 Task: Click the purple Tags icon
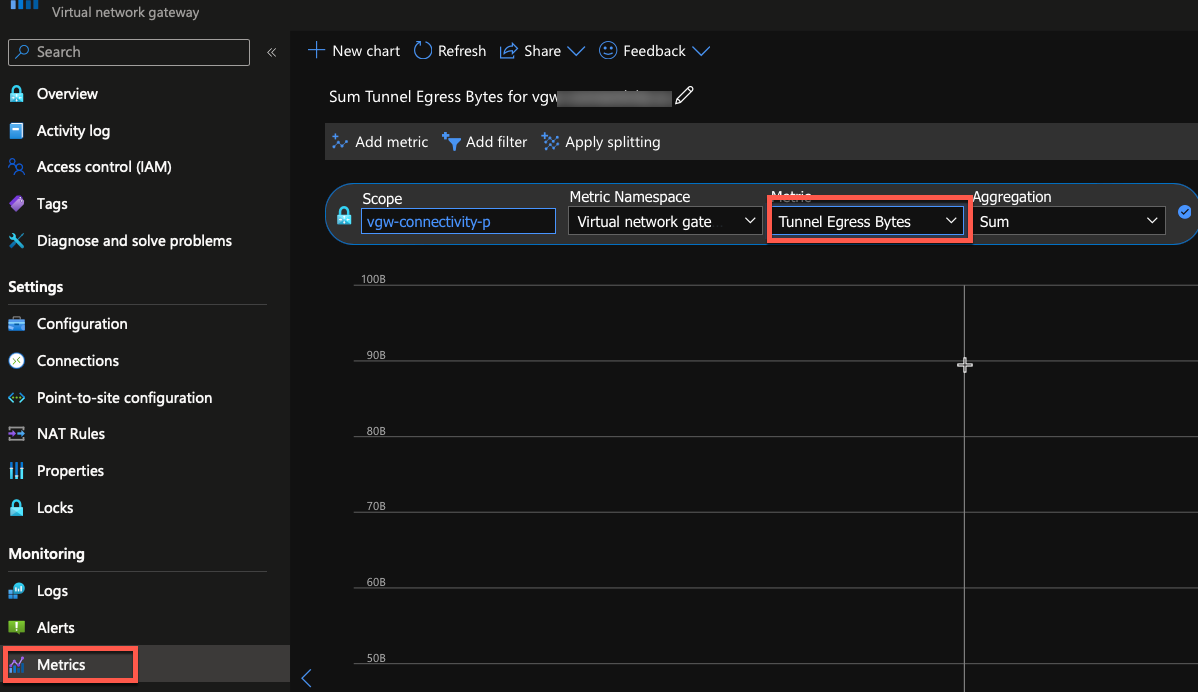16,203
